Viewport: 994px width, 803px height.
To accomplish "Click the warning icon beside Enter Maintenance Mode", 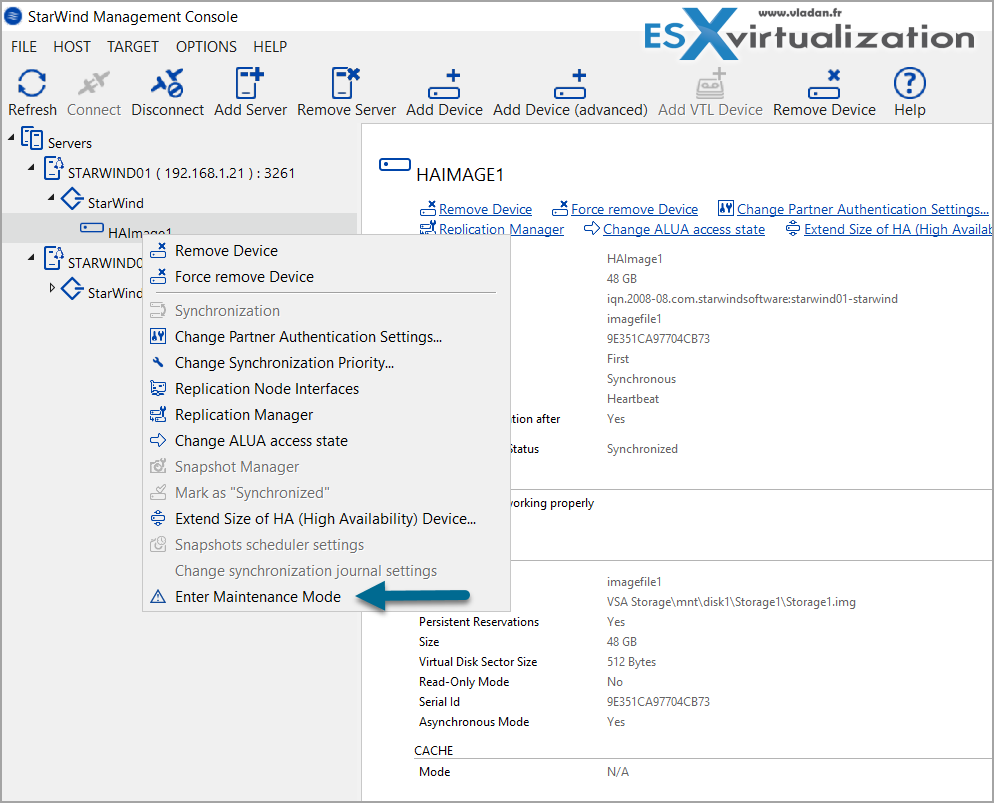I will pyautogui.click(x=158, y=597).
